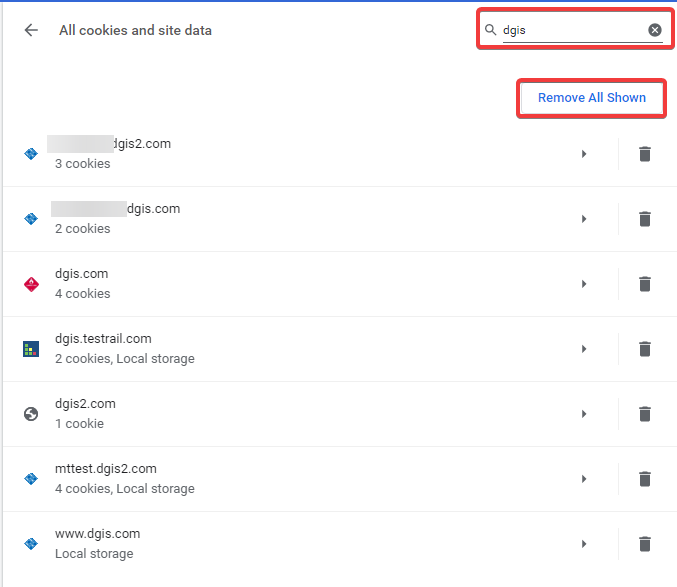This screenshot has width=677, height=587.
Task: Click the dgis.com red favicon
Action: tap(31, 284)
